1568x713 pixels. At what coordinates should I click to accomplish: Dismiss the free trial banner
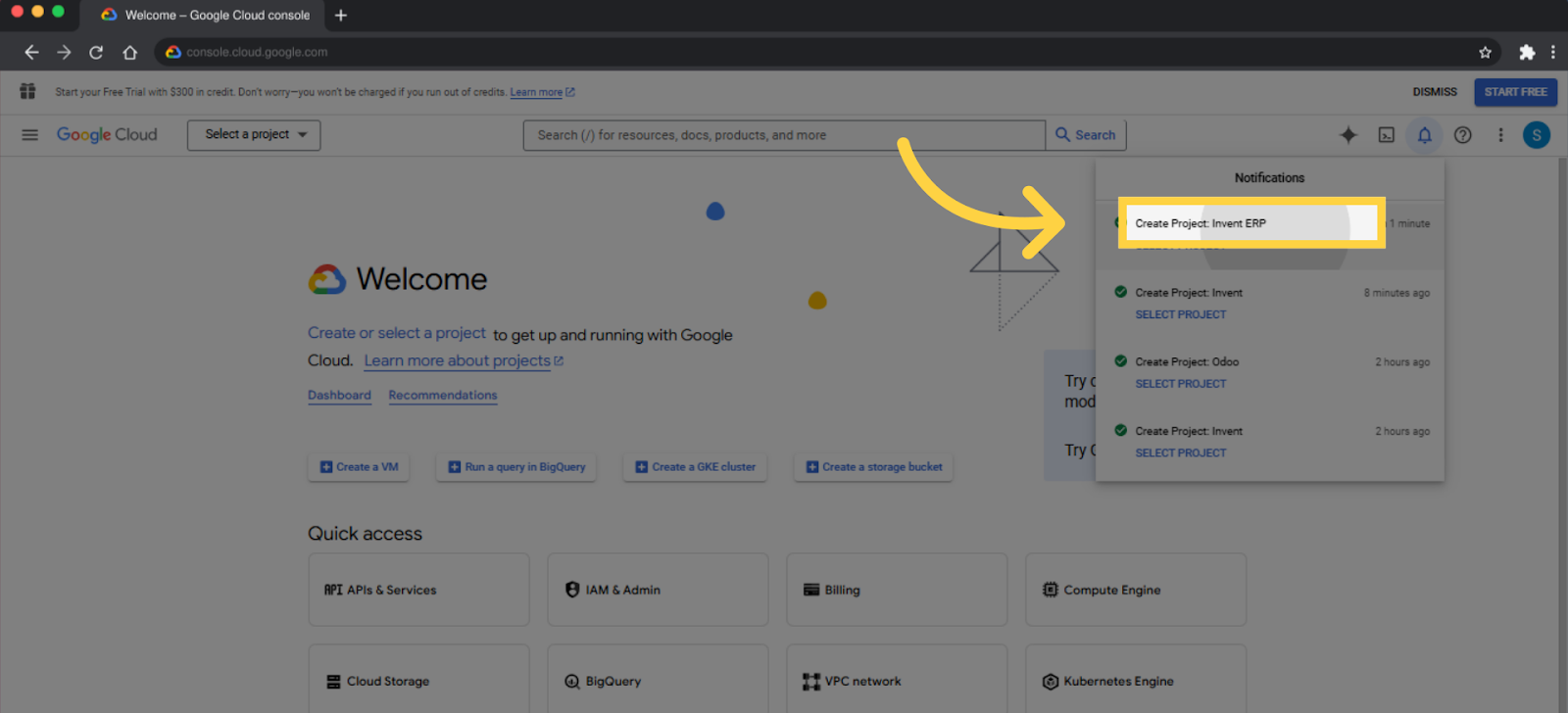[x=1435, y=92]
